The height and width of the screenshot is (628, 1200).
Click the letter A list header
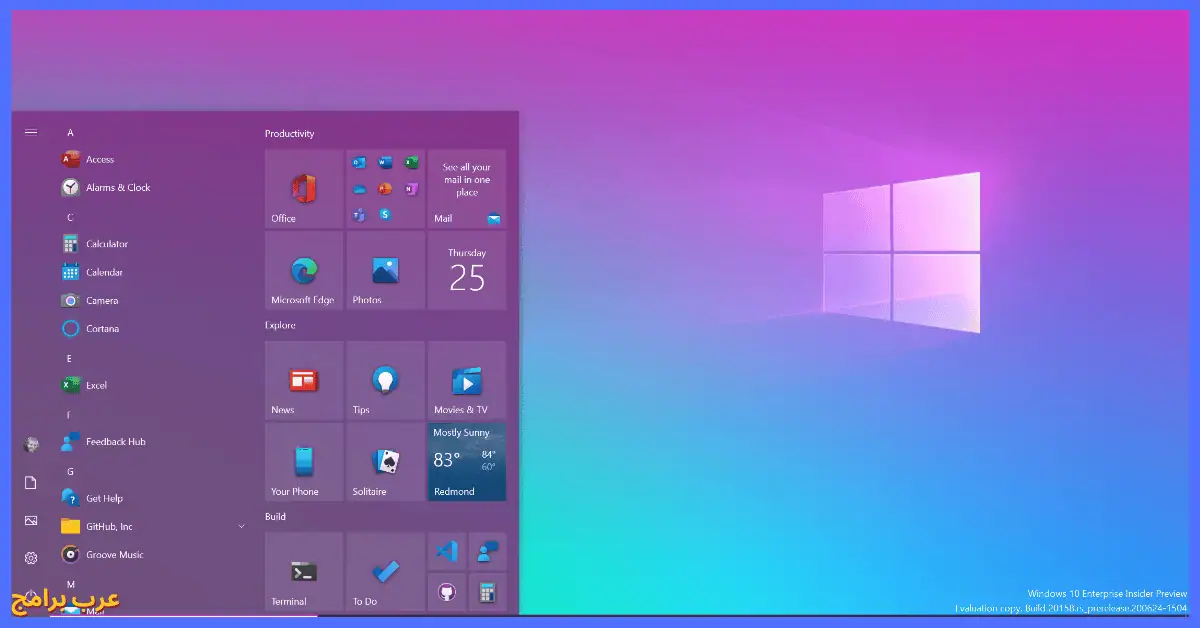tap(70, 132)
